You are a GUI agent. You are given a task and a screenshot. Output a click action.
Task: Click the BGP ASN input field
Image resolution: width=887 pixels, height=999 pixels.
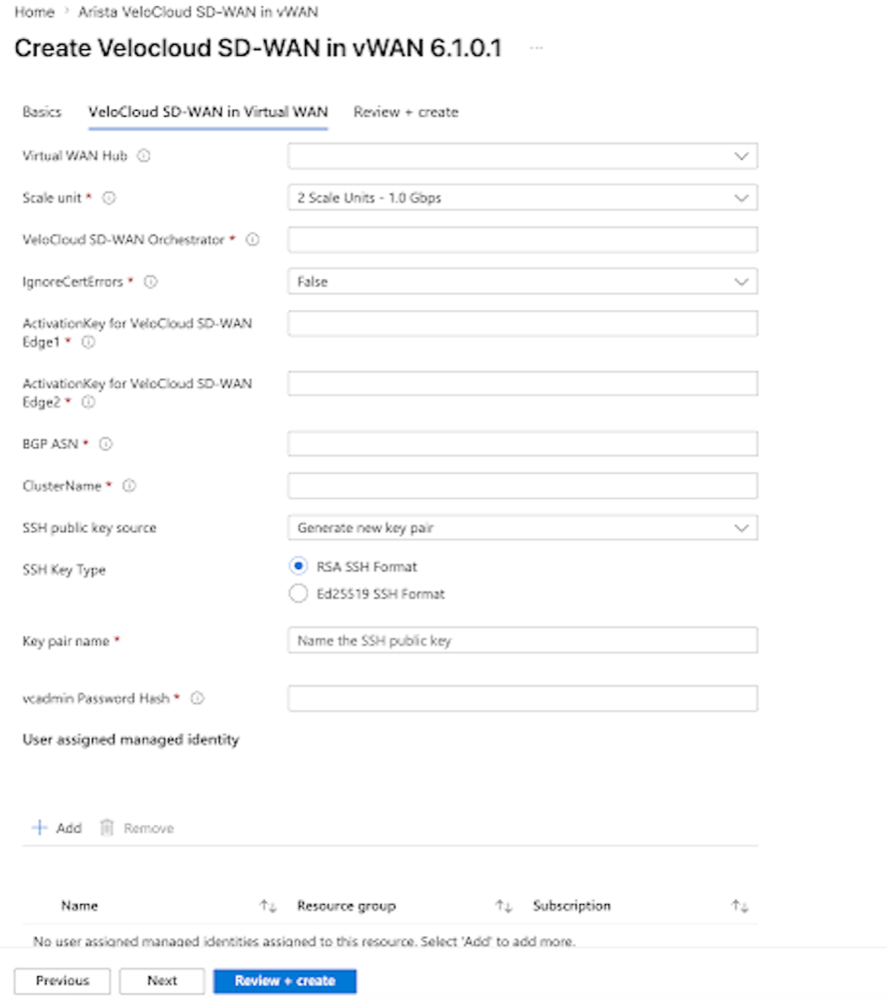tap(523, 443)
